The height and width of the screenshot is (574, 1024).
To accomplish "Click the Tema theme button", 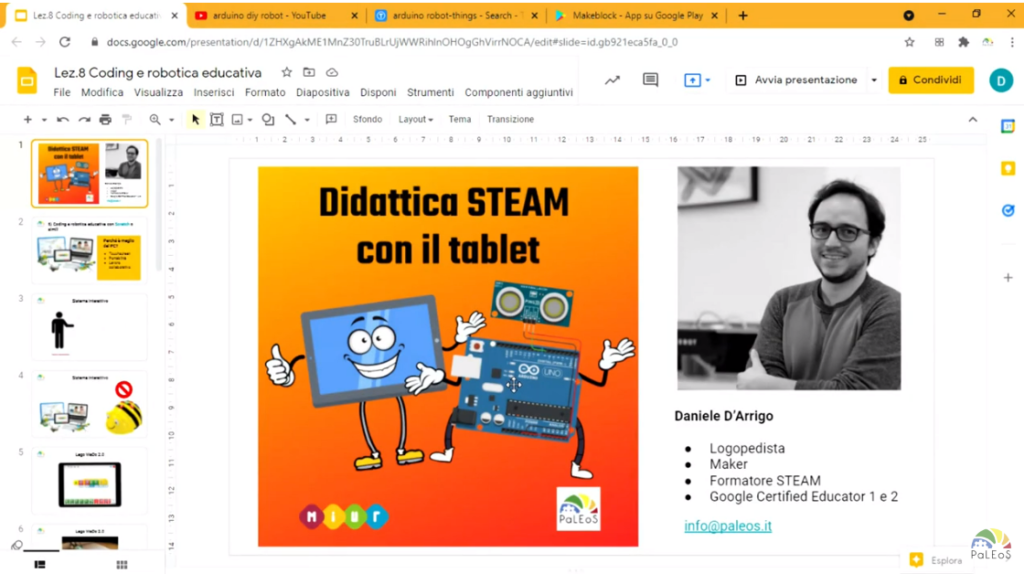I will [x=460, y=120].
